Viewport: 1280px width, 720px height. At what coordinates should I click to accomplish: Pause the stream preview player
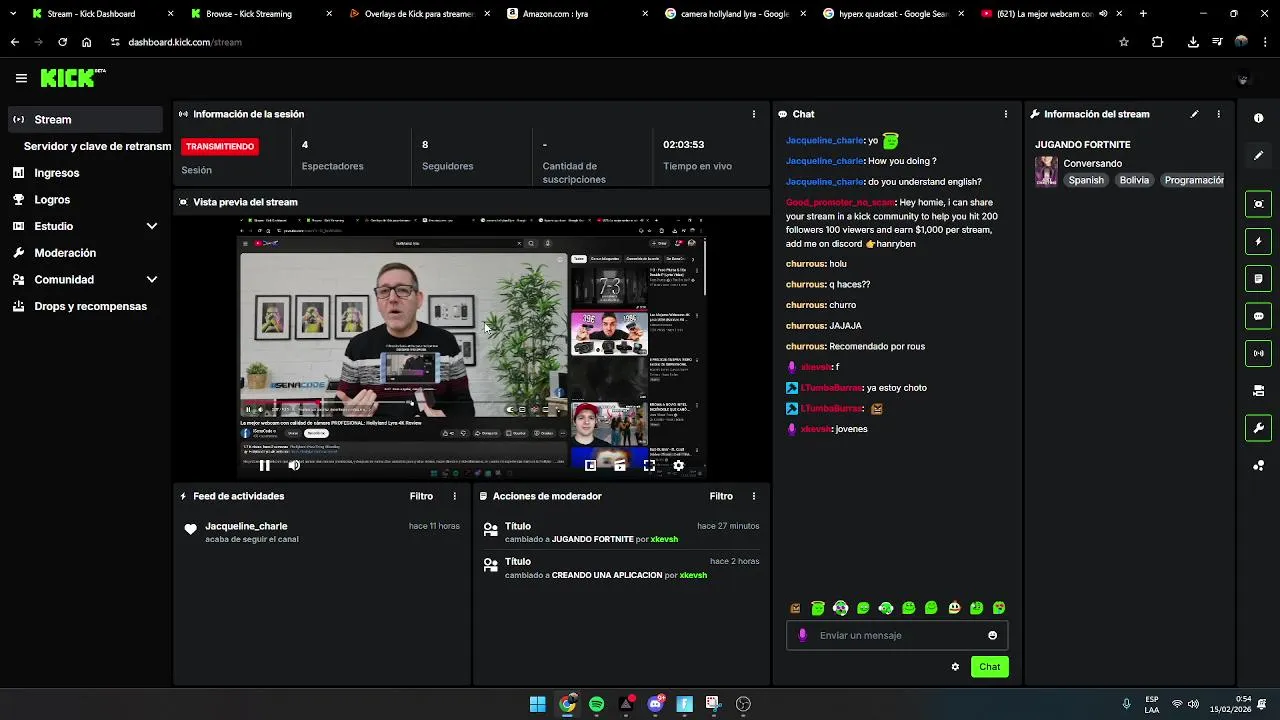264,465
